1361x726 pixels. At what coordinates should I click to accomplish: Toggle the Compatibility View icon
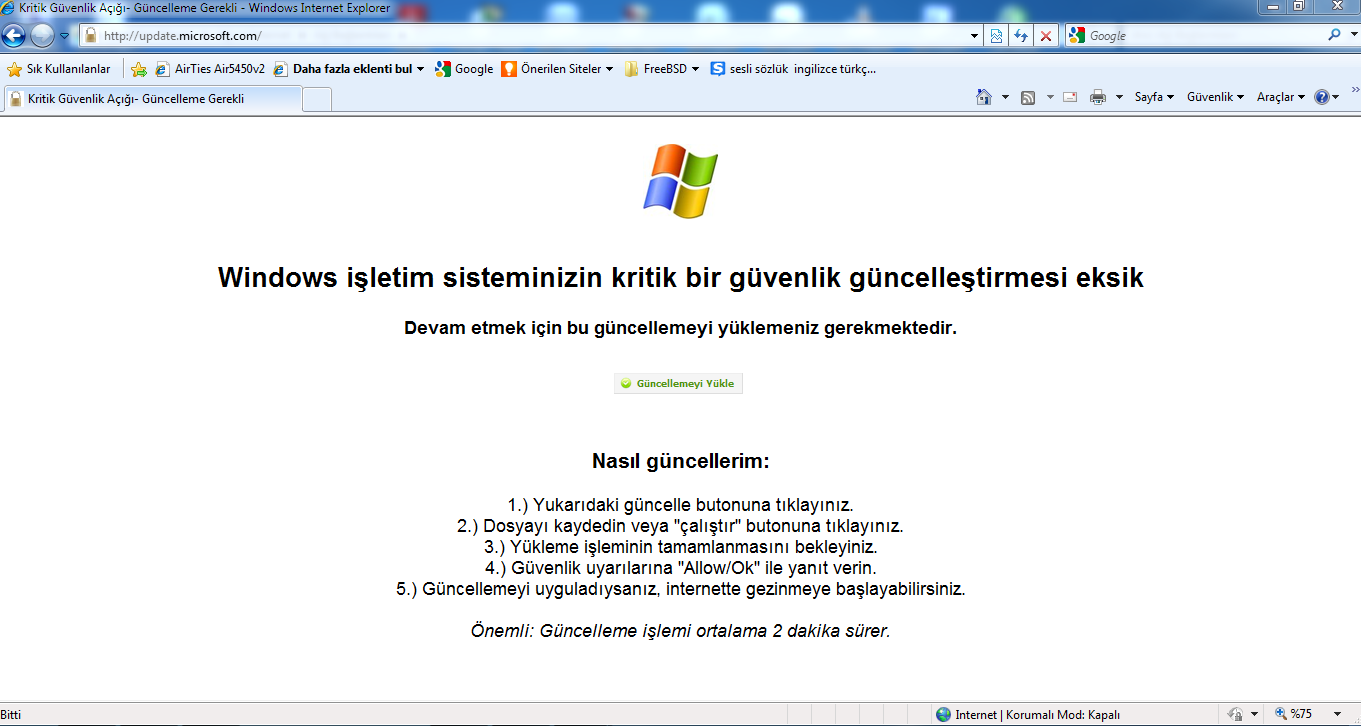pyautogui.click(x=996, y=35)
